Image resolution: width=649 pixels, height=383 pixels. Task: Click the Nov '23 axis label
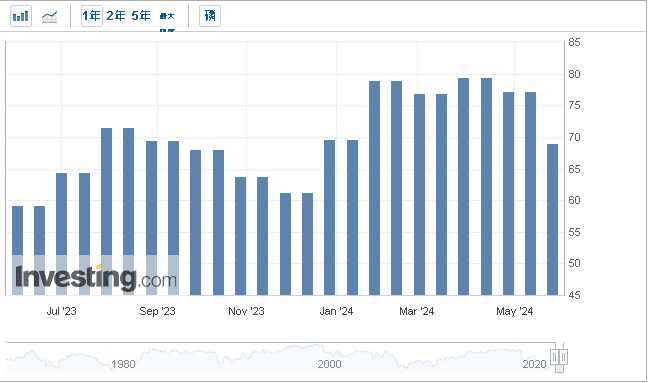(x=246, y=311)
